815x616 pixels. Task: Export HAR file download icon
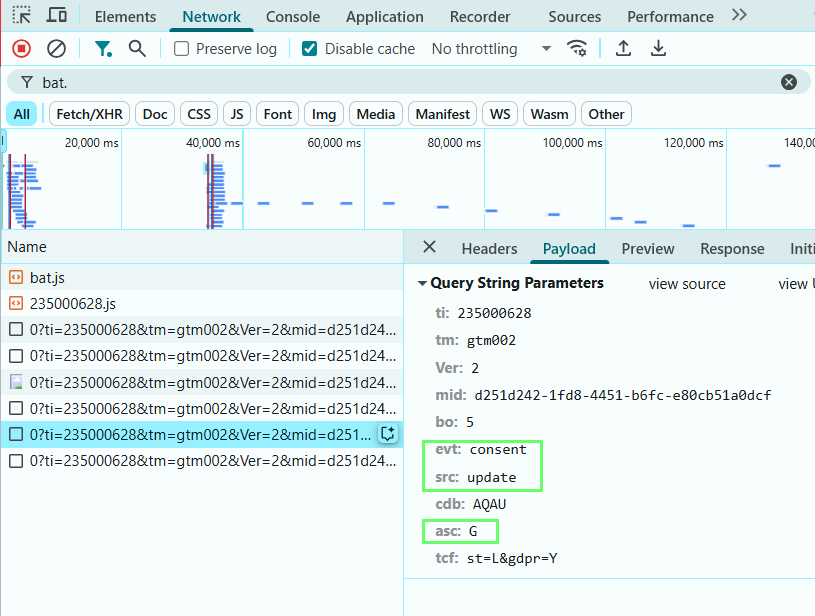[658, 48]
